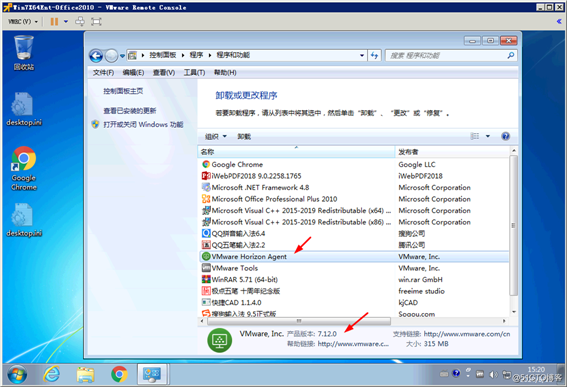
Task: Open the 查看已安装的更新 link
Action: 130,111
